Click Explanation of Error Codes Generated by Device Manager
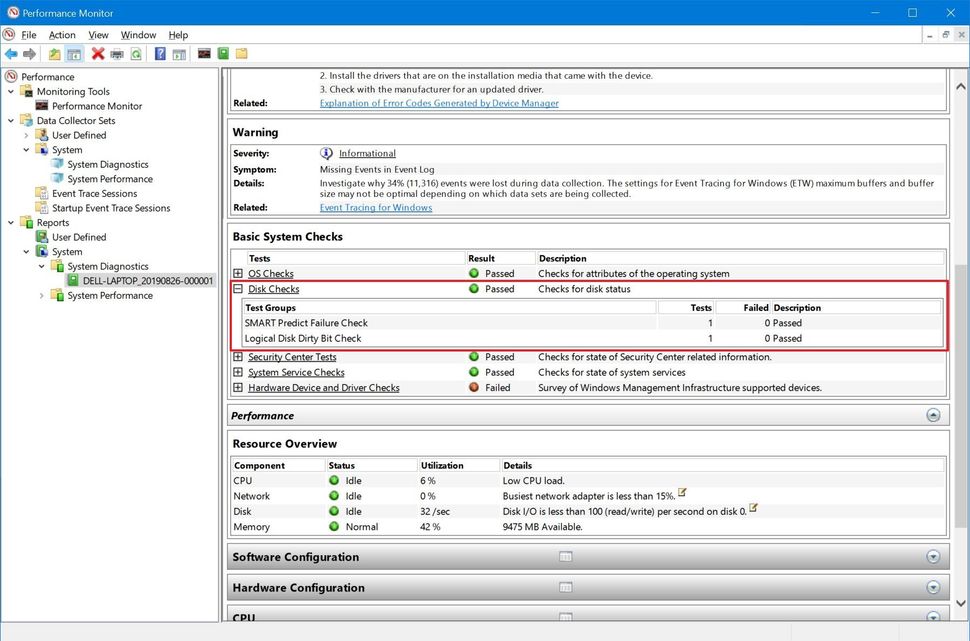Image resolution: width=970 pixels, height=641 pixels. pyautogui.click(x=438, y=103)
